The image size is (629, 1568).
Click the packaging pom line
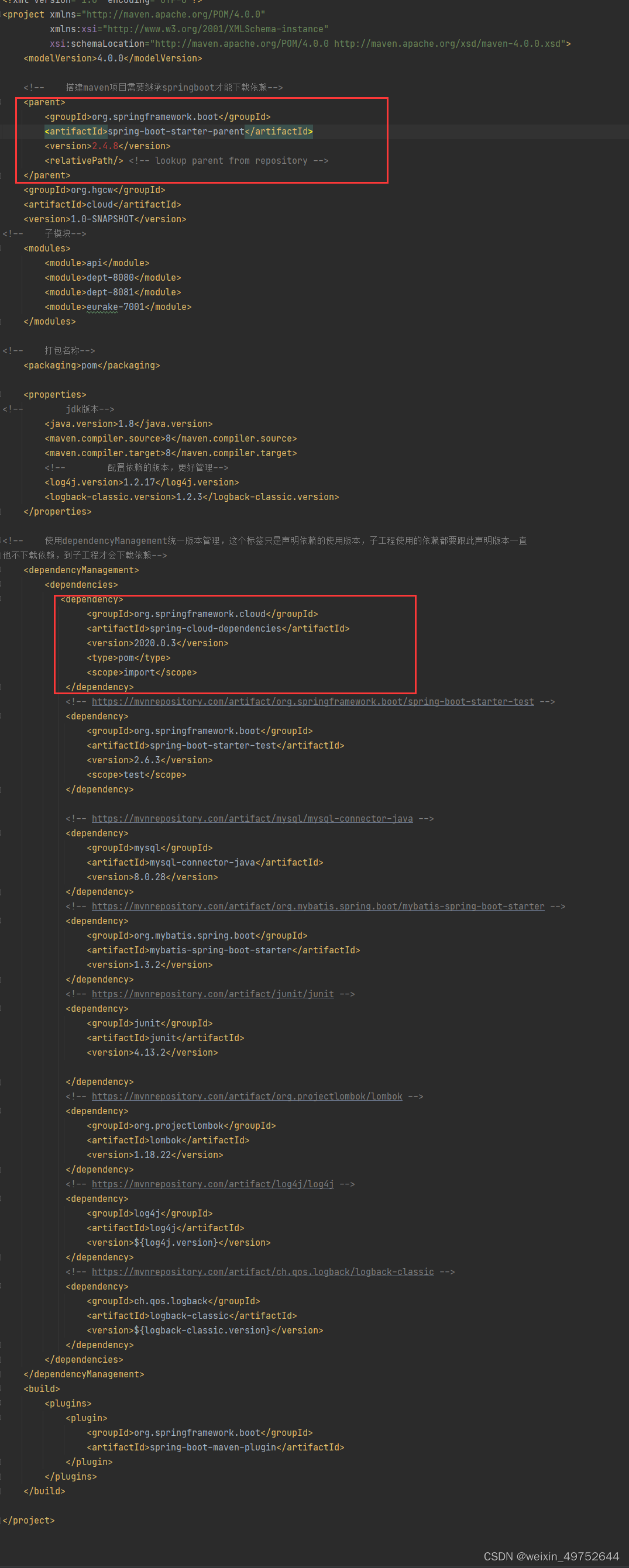(x=92, y=365)
